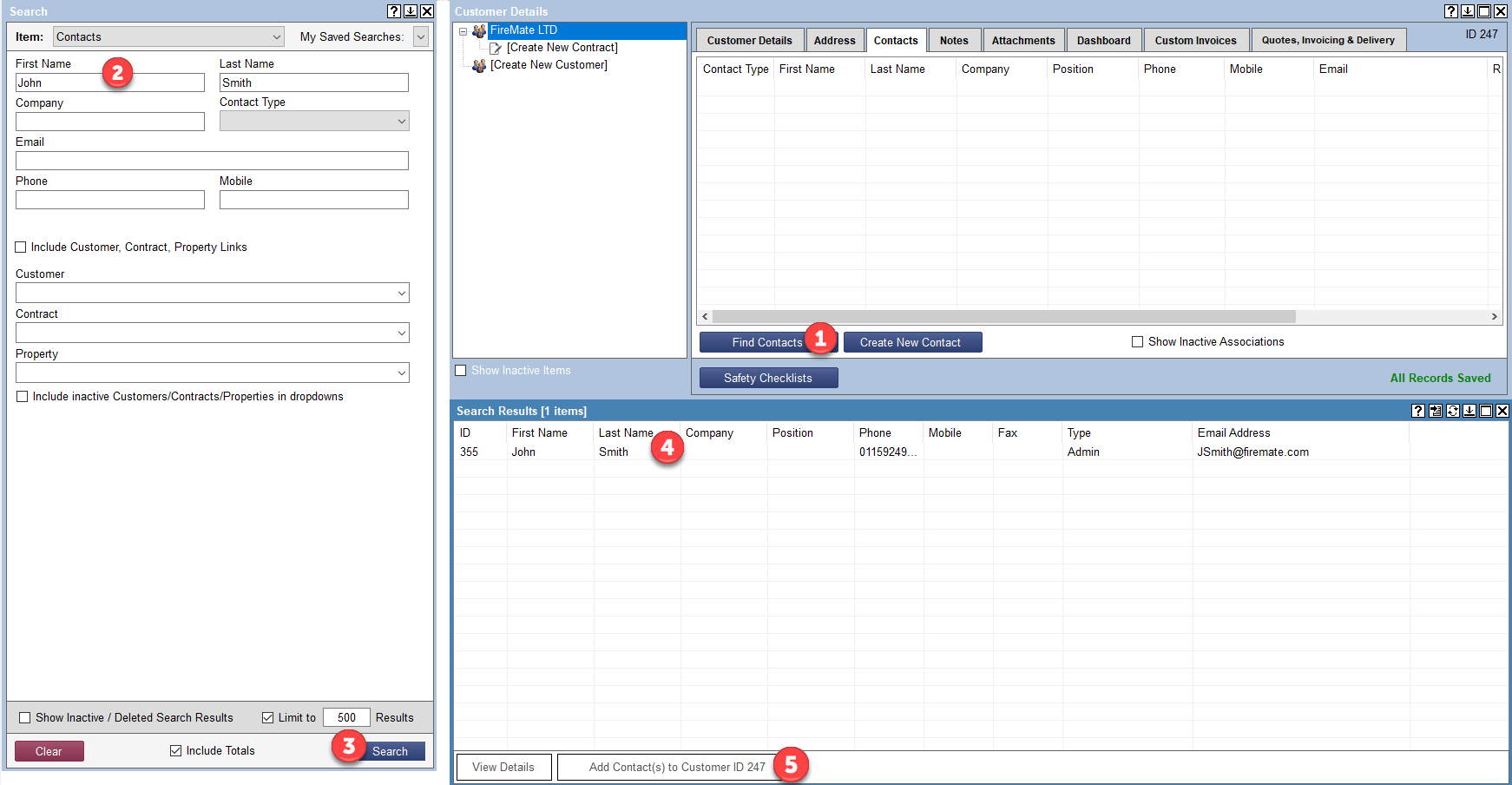Switch to the Notes tab

pyautogui.click(x=953, y=39)
